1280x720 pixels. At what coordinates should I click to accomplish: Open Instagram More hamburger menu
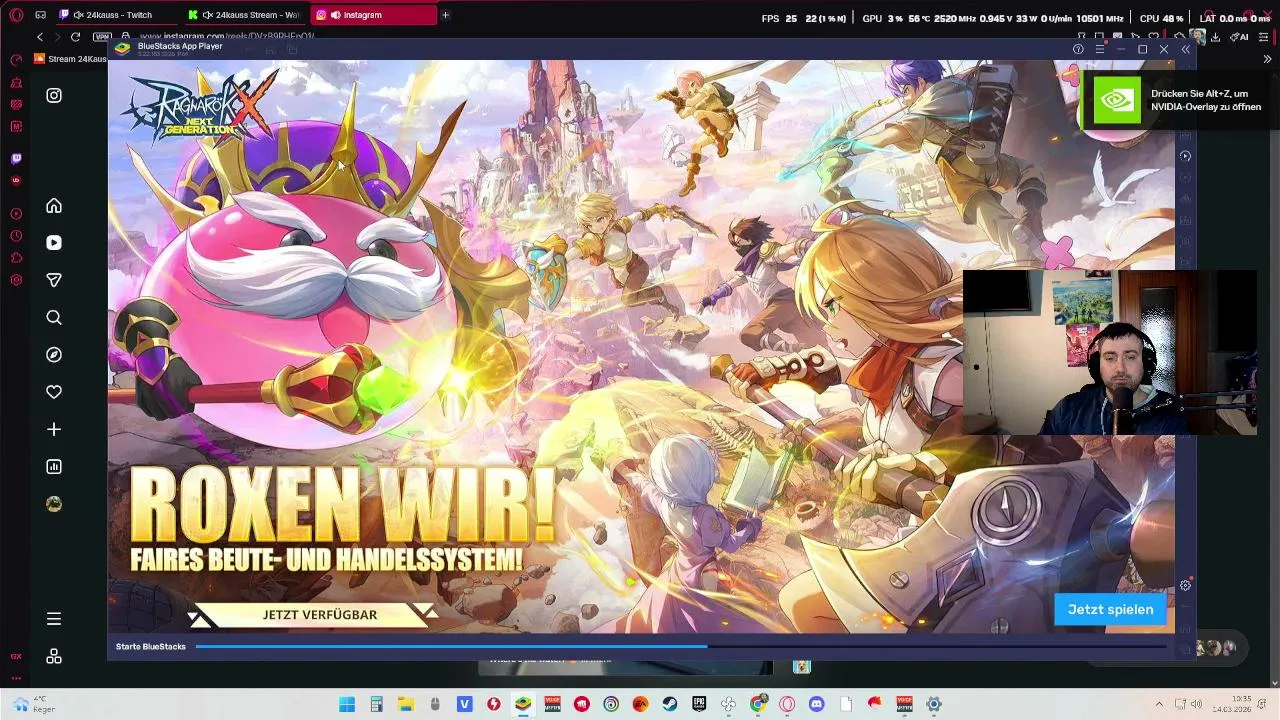click(x=54, y=619)
